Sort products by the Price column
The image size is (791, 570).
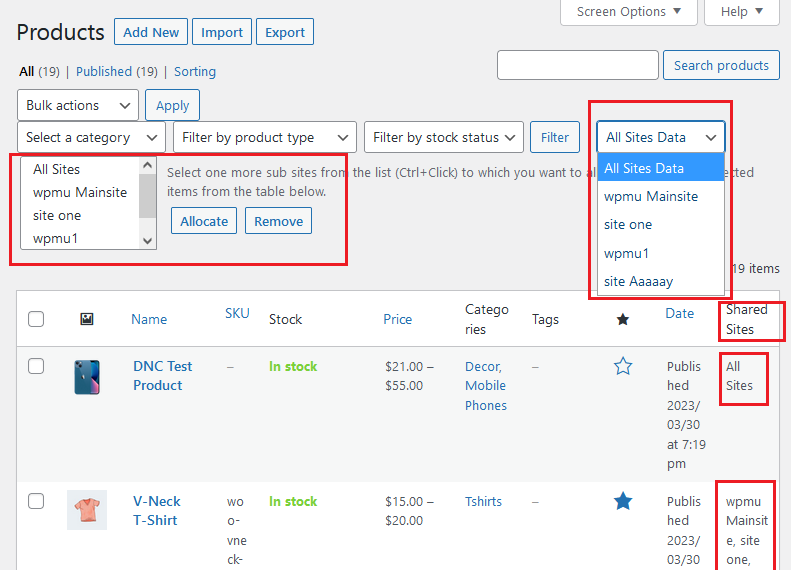click(397, 319)
